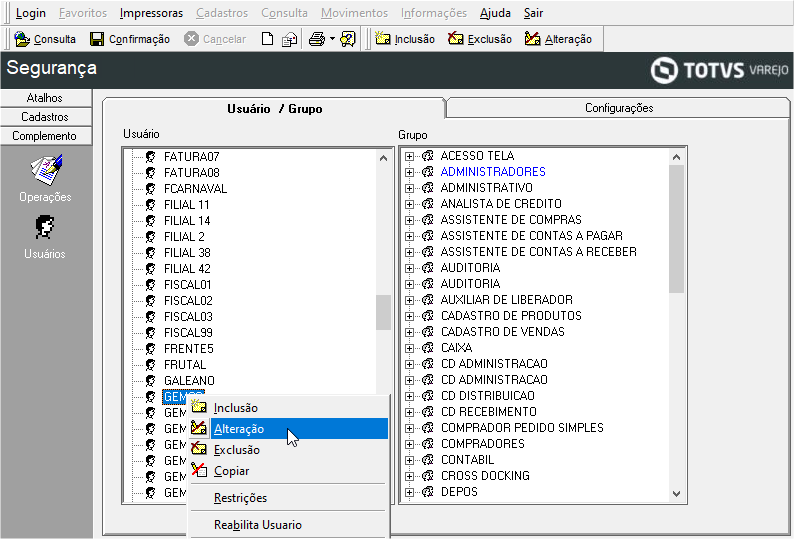Expand the ACESSO TELA group
The image size is (794, 539).
409,157
